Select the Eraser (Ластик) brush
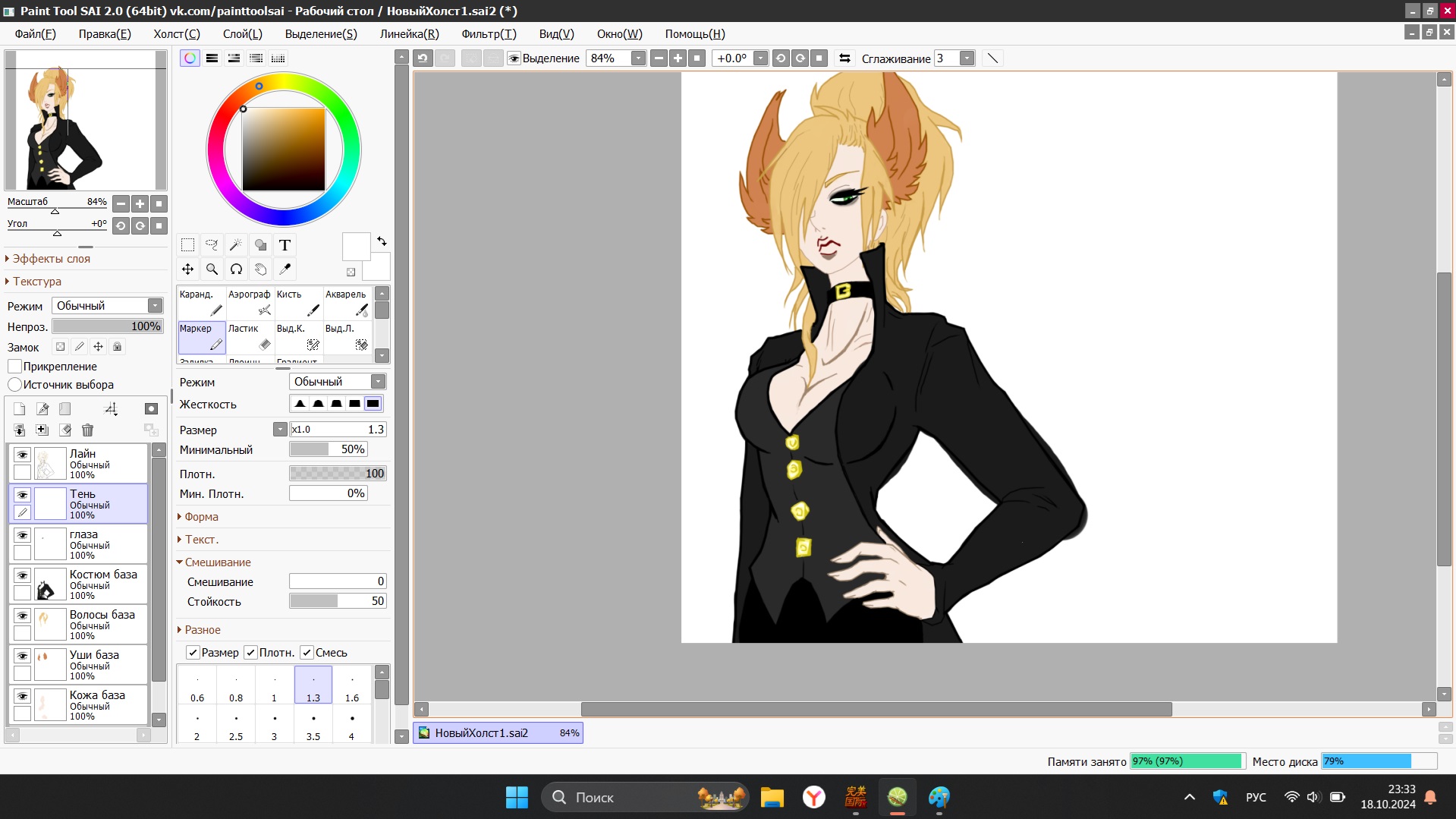The height and width of the screenshot is (819, 1456). 250,338
